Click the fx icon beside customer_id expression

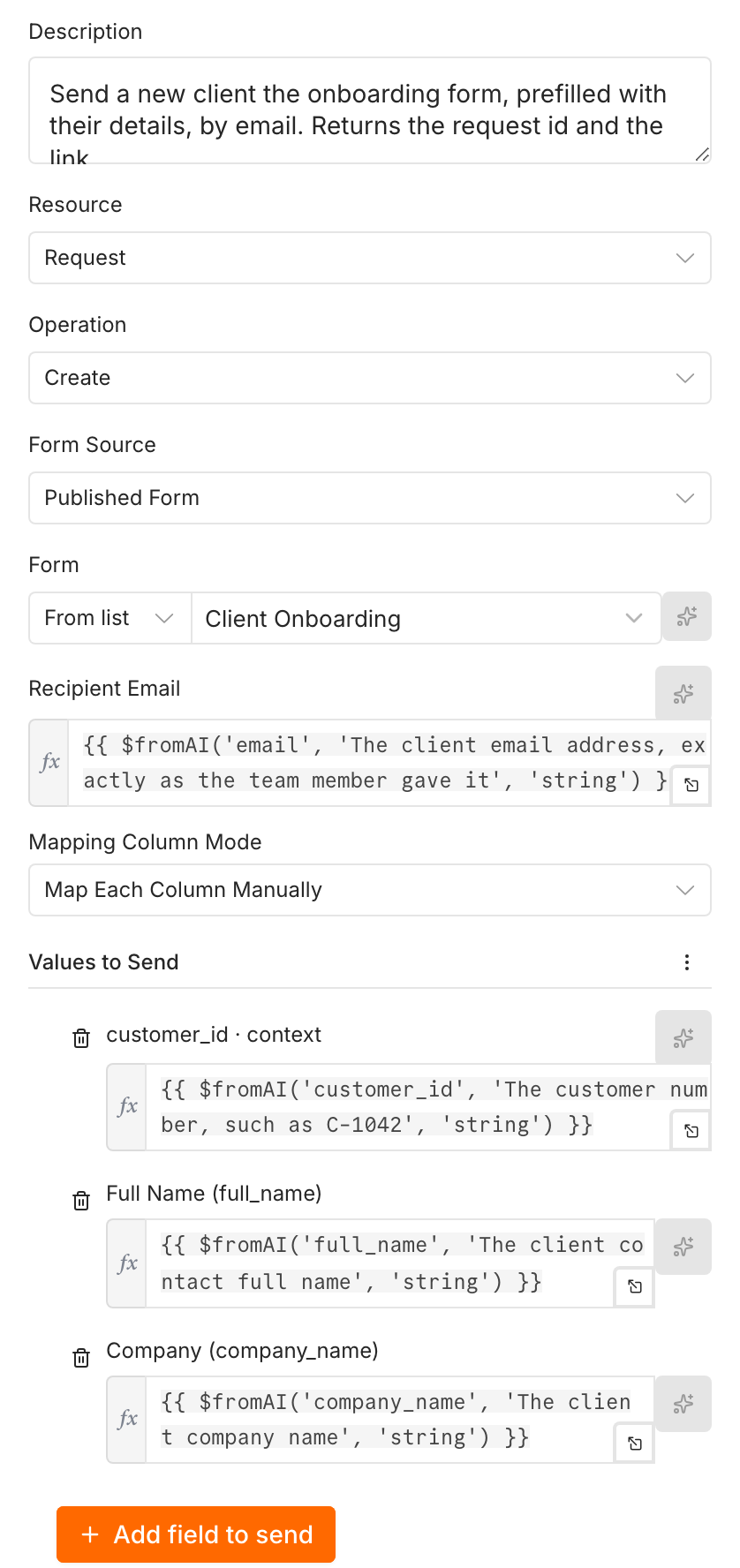click(x=127, y=1106)
